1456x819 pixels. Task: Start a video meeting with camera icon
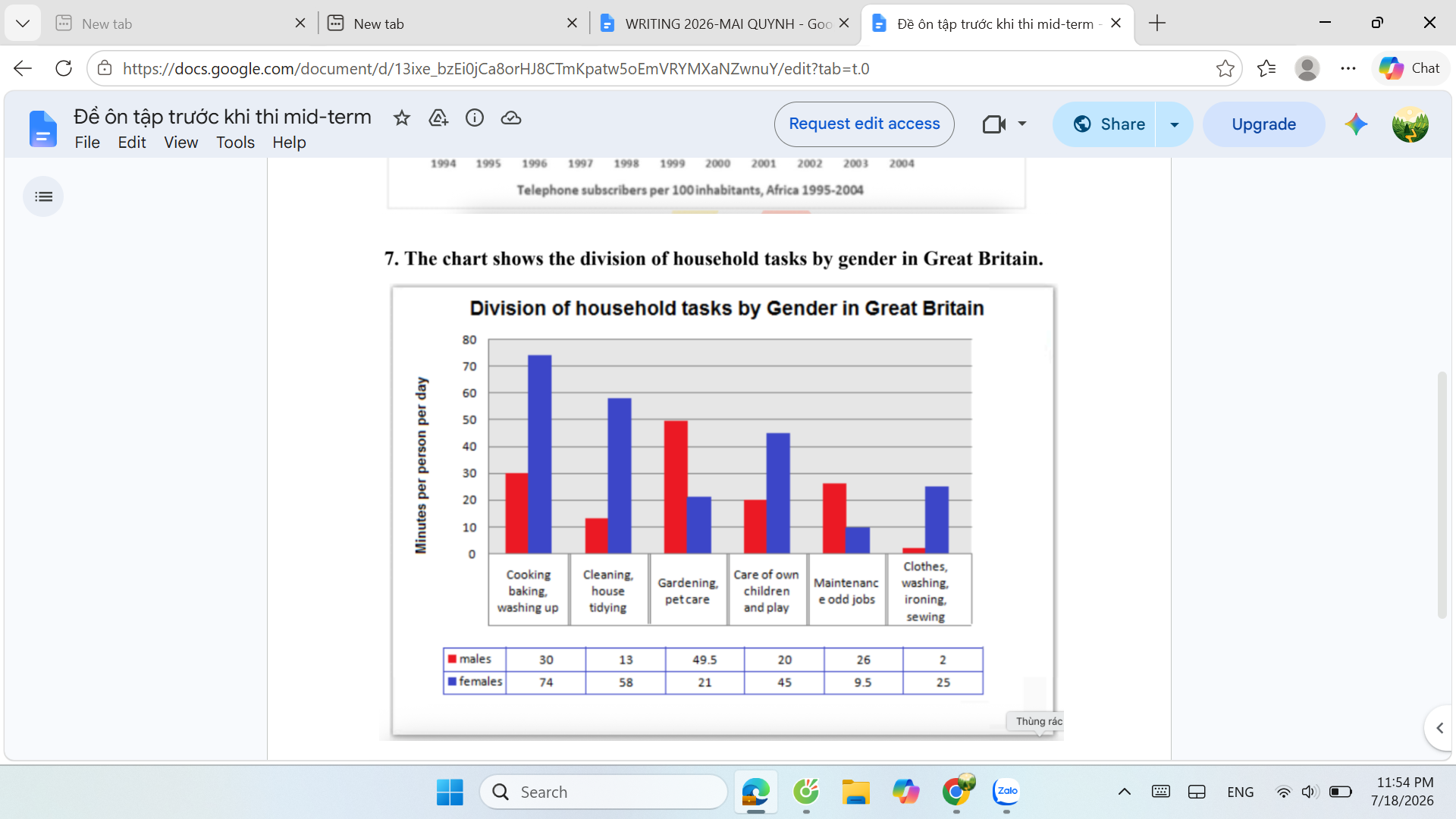[993, 124]
